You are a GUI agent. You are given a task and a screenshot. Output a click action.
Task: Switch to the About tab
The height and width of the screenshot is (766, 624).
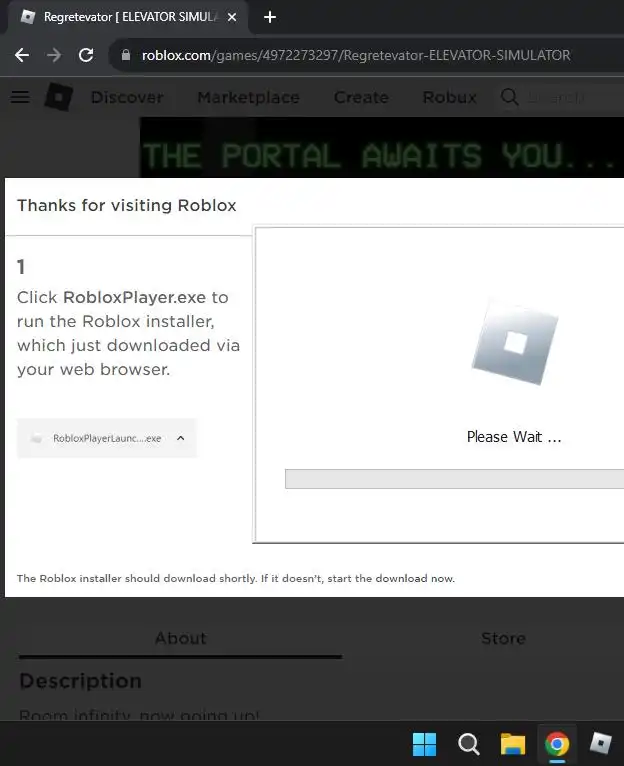[x=180, y=638]
